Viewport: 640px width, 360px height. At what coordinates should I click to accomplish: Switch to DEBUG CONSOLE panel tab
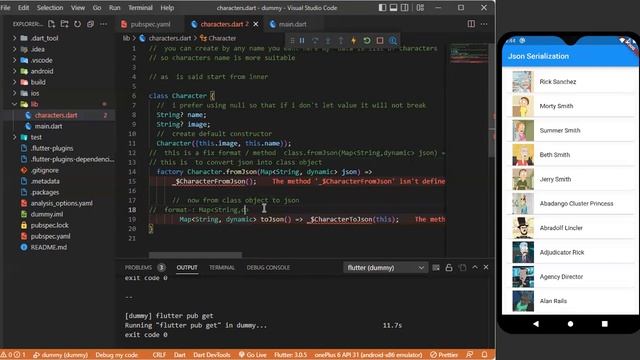pyautogui.click(x=268, y=268)
